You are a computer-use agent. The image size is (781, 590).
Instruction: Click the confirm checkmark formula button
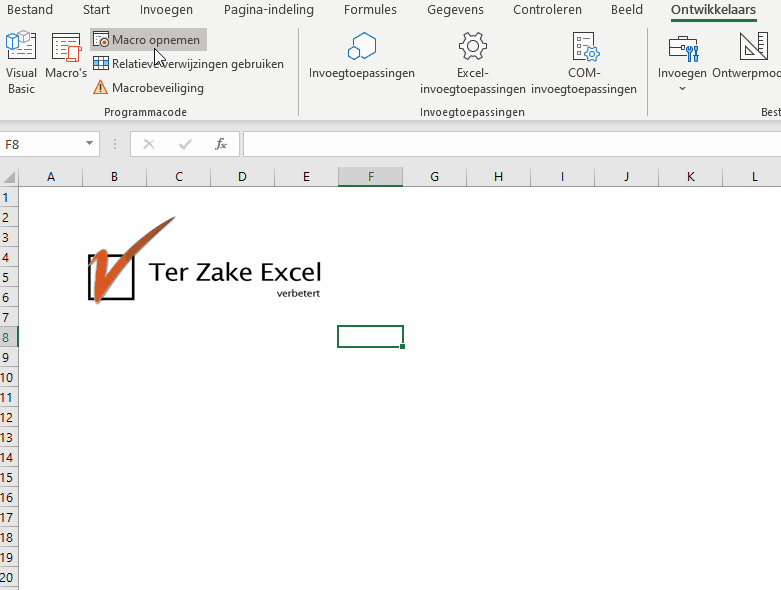click(x=185, y=144)
